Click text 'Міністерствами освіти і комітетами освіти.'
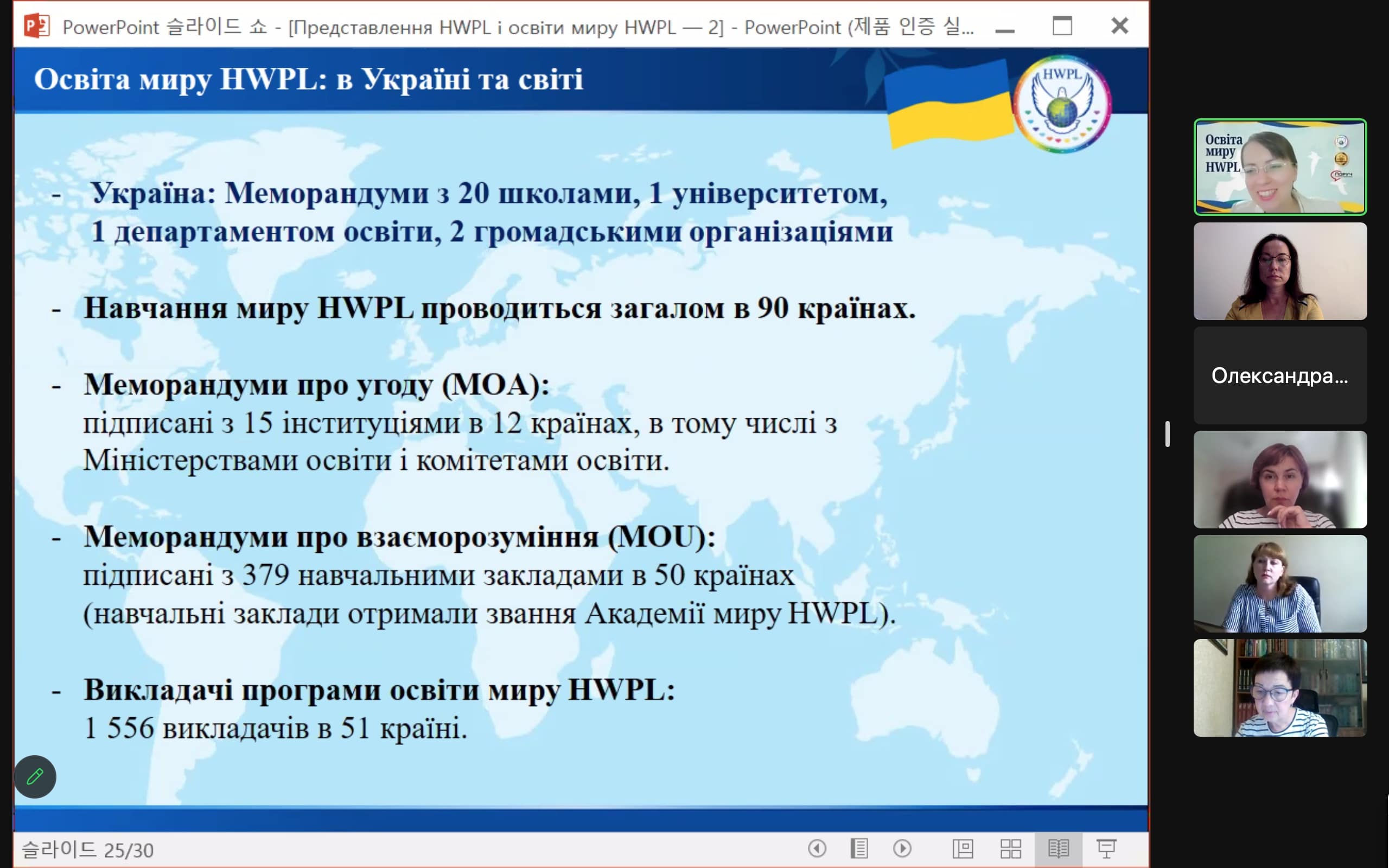Screen dimensions: 1389x868 click(377, 461)
